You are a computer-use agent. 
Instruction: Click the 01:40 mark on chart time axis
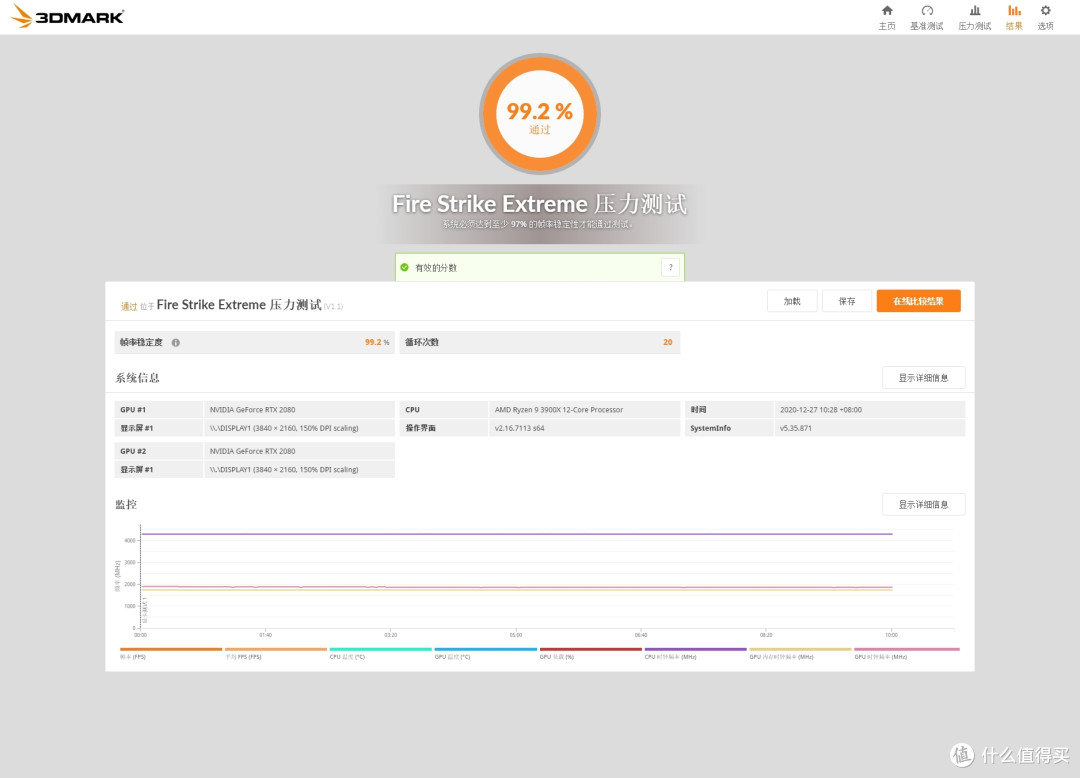point(265,635)
